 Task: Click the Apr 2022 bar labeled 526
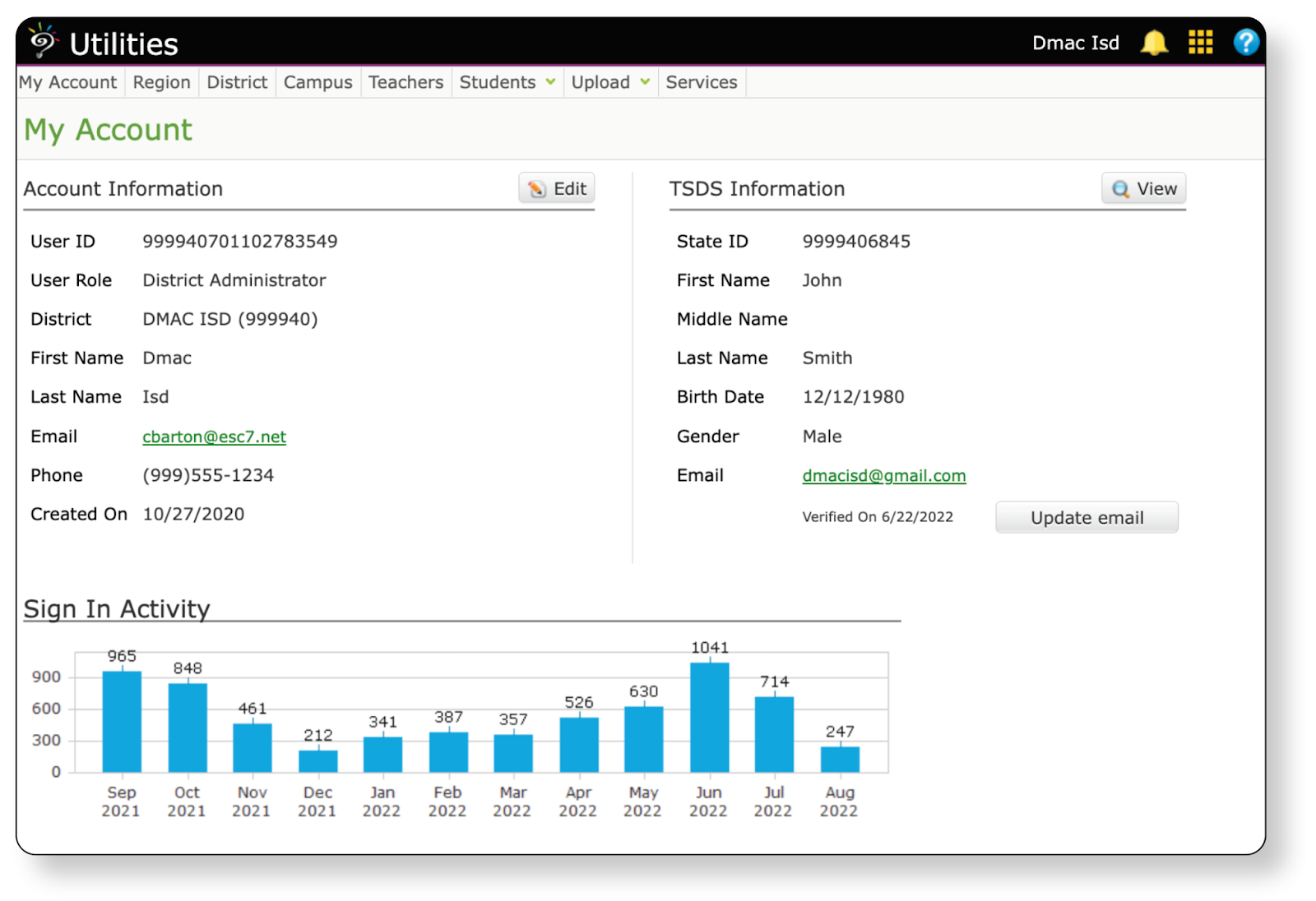pyautogui.click(x=579, y=745)
